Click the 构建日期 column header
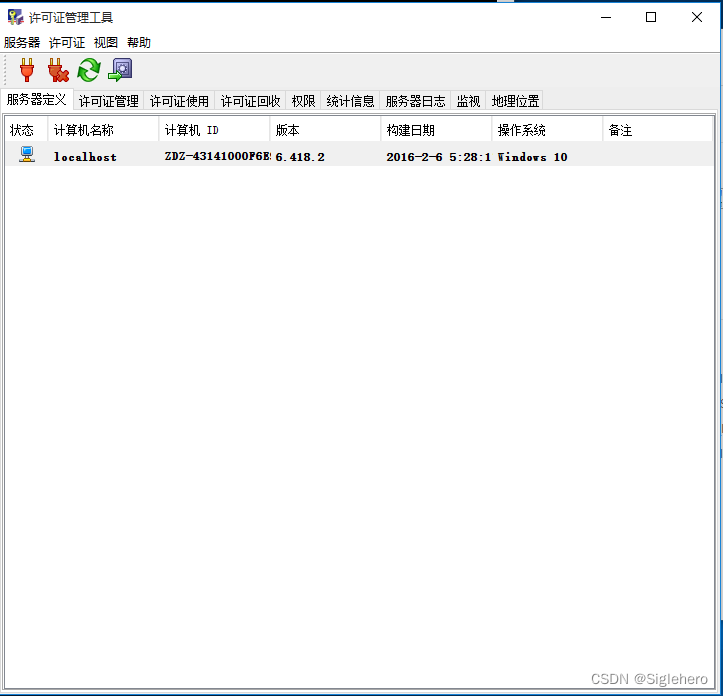The image size is (723, 696). pos(411,130)
